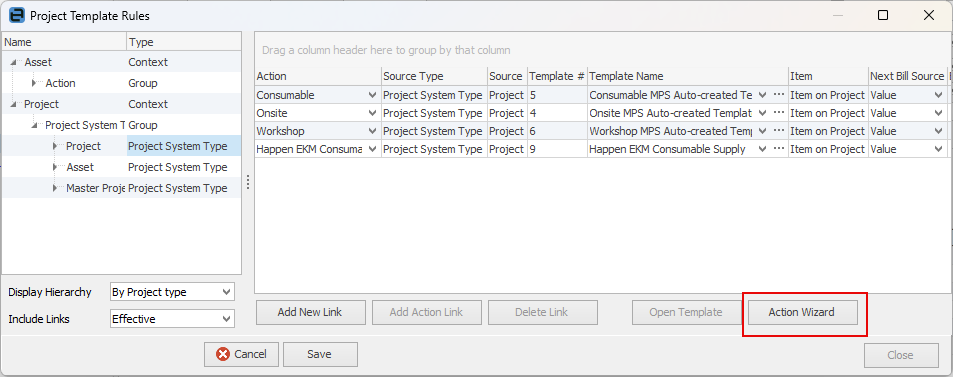Image resolution: width=953 pixels, height=377 pixels.
Task: Open Template Name dropdown for Consumable row
Action: click(x=762, y=95)
